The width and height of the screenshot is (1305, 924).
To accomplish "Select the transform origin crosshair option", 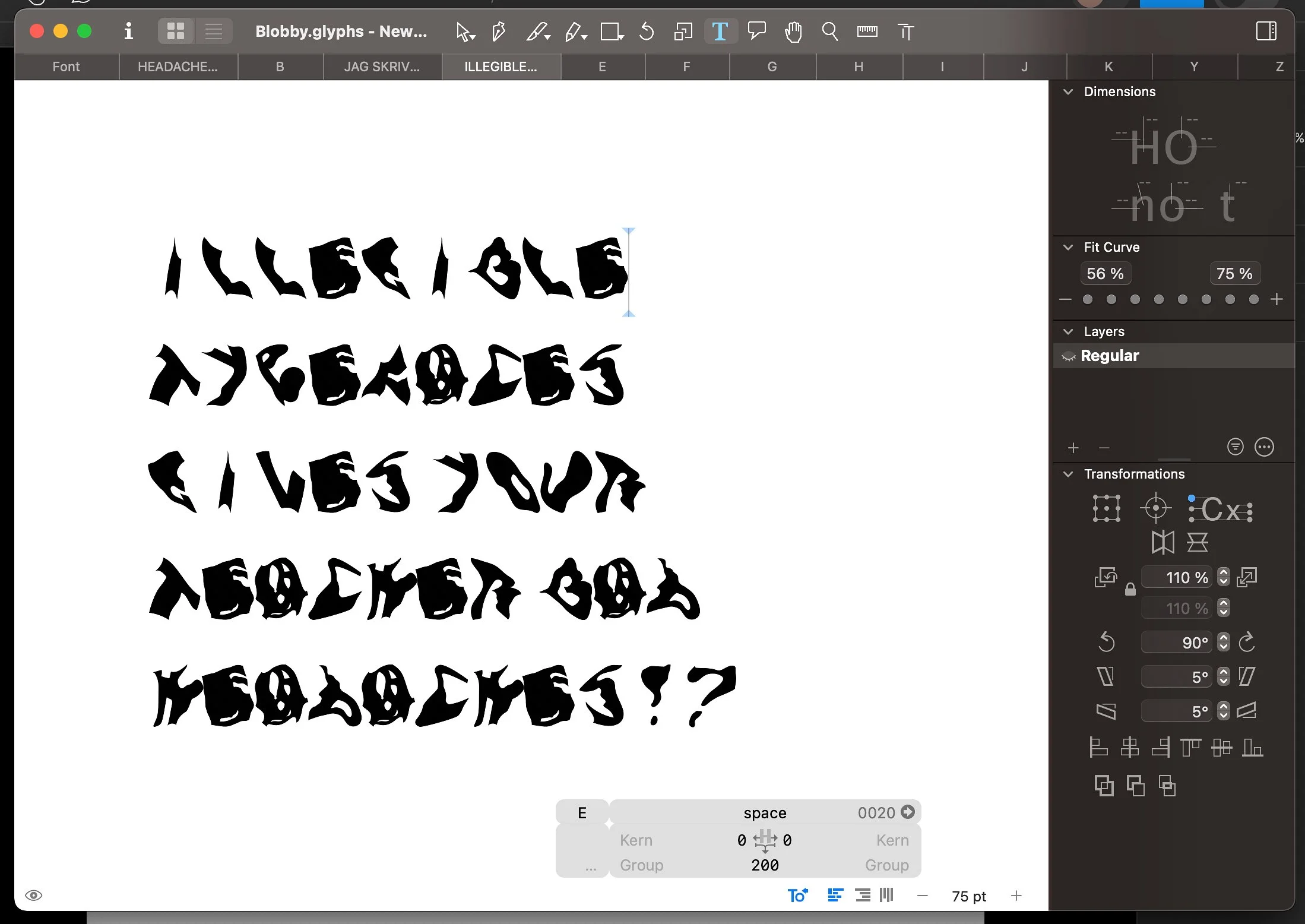I will click(1155, 508).
